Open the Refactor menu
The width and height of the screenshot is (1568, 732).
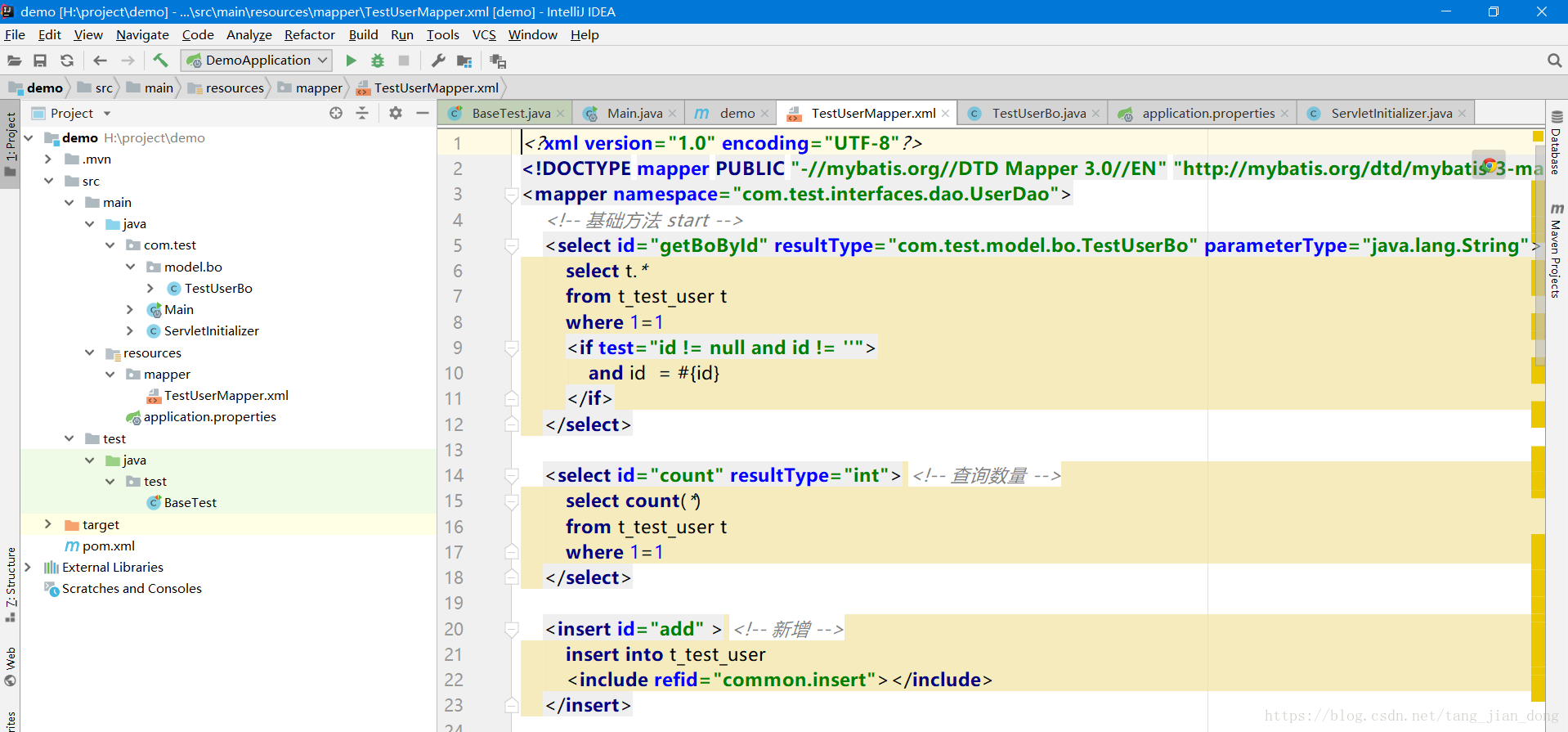click(x=309, y=34)
